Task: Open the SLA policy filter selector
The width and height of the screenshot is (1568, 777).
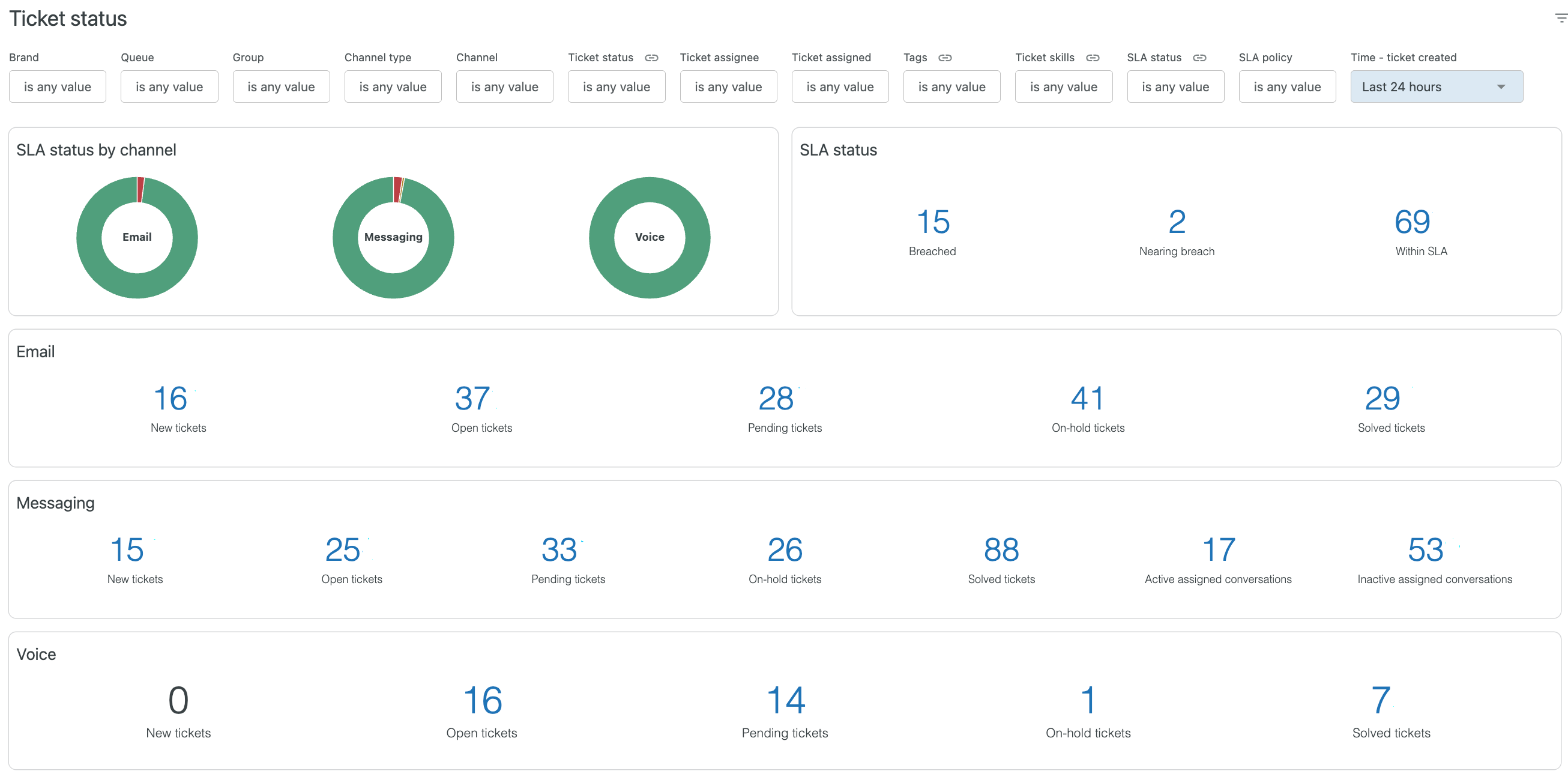Action: [x=1287, y=86]
